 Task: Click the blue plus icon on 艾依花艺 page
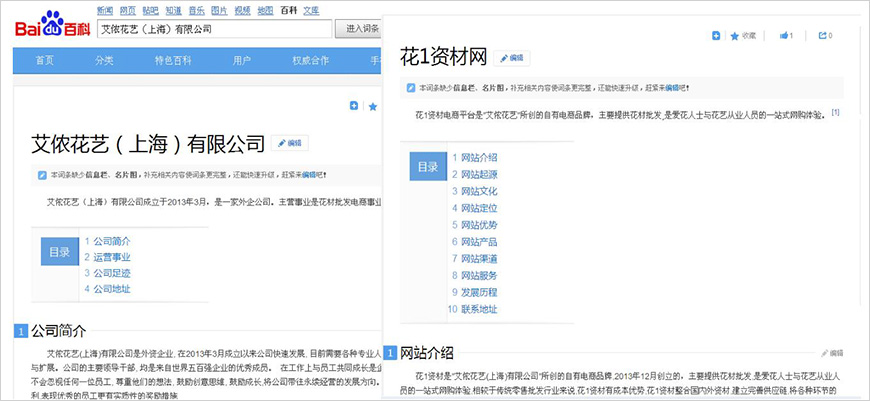(354, 106)
